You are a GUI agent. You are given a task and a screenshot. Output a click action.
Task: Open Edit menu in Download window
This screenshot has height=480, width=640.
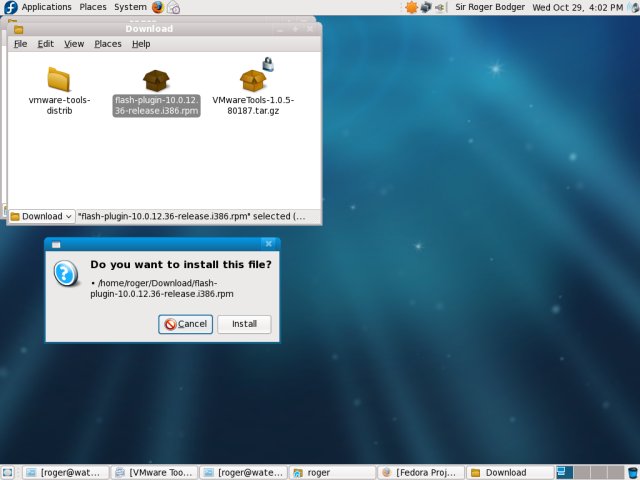point(45,44)
